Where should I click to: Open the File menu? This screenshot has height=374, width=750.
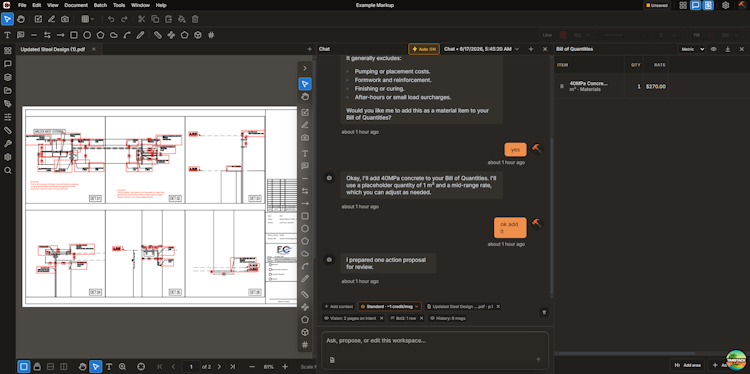pyautogui.click(x=22, y=5)
